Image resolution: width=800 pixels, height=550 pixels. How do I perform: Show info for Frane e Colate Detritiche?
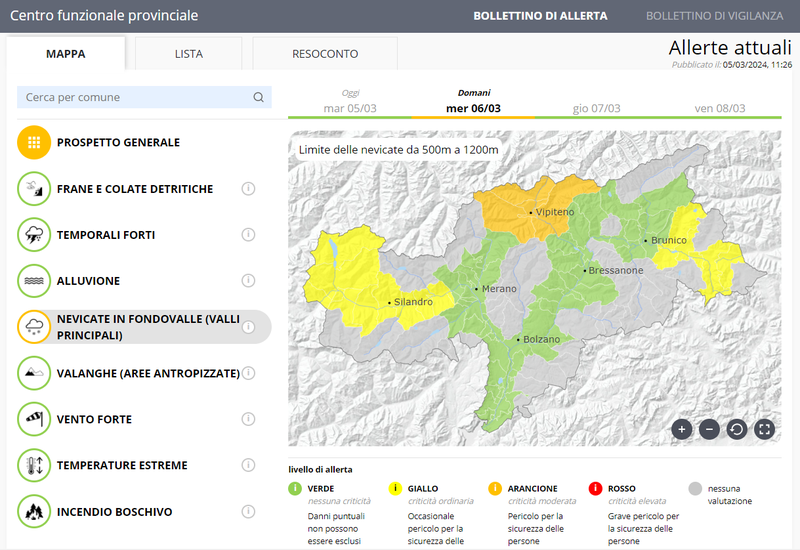[x=248, y=189]
